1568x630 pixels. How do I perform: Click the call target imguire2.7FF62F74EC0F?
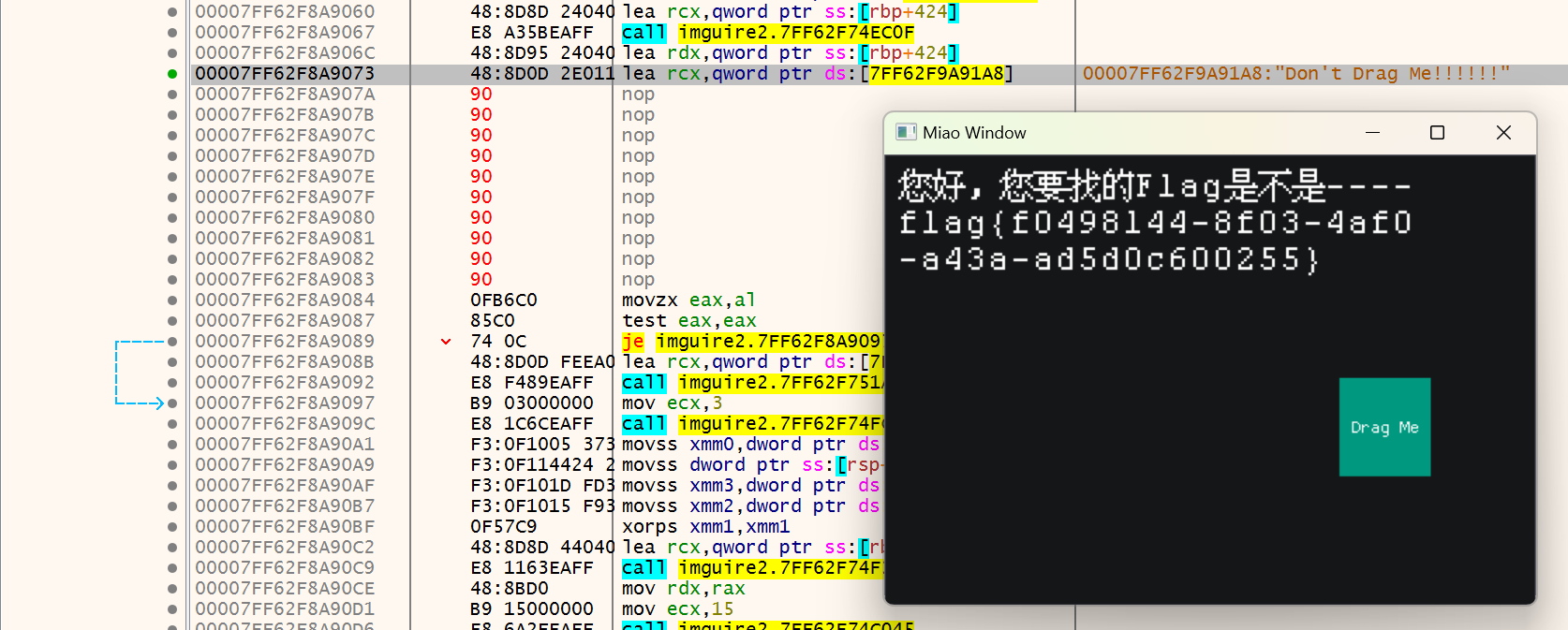coord(795,33)
